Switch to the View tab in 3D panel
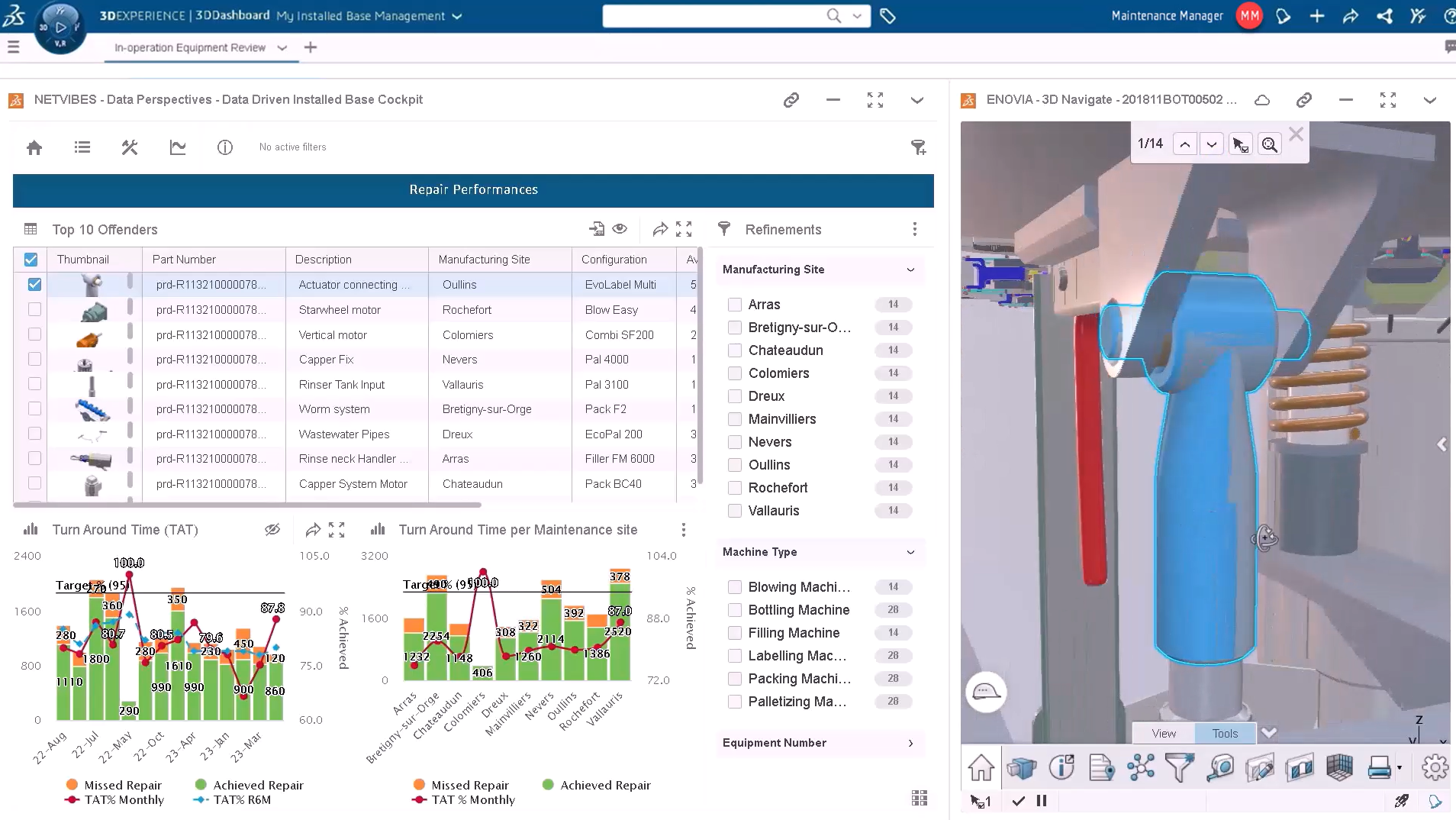This screenshot has width=1456, height=820. click(1163, 733)
